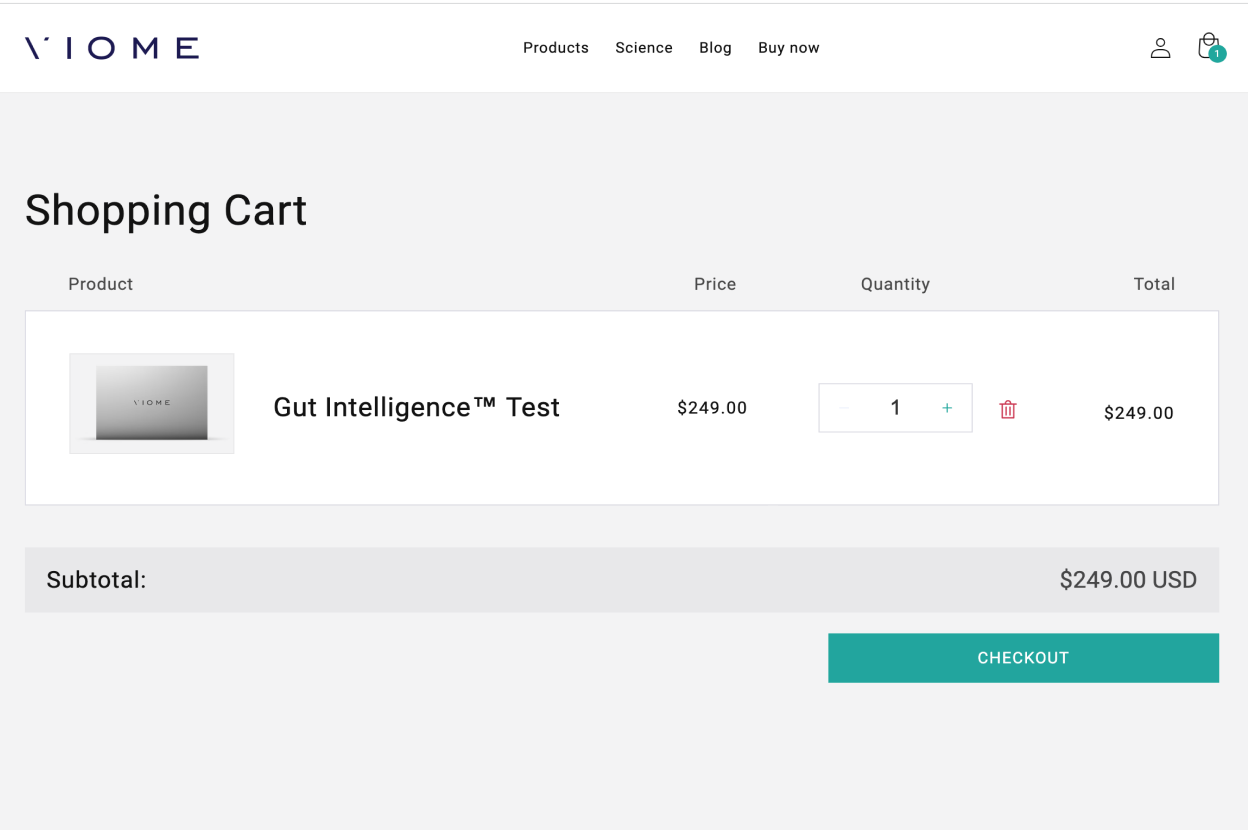1248x830 pixels.
Task: Open the user account icon
Action: 1160,48
